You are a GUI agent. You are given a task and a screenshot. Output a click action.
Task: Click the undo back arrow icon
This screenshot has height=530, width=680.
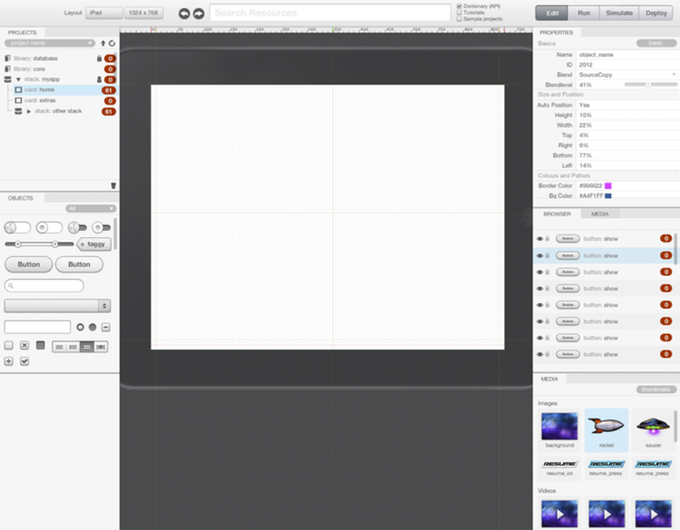point(184,13)
